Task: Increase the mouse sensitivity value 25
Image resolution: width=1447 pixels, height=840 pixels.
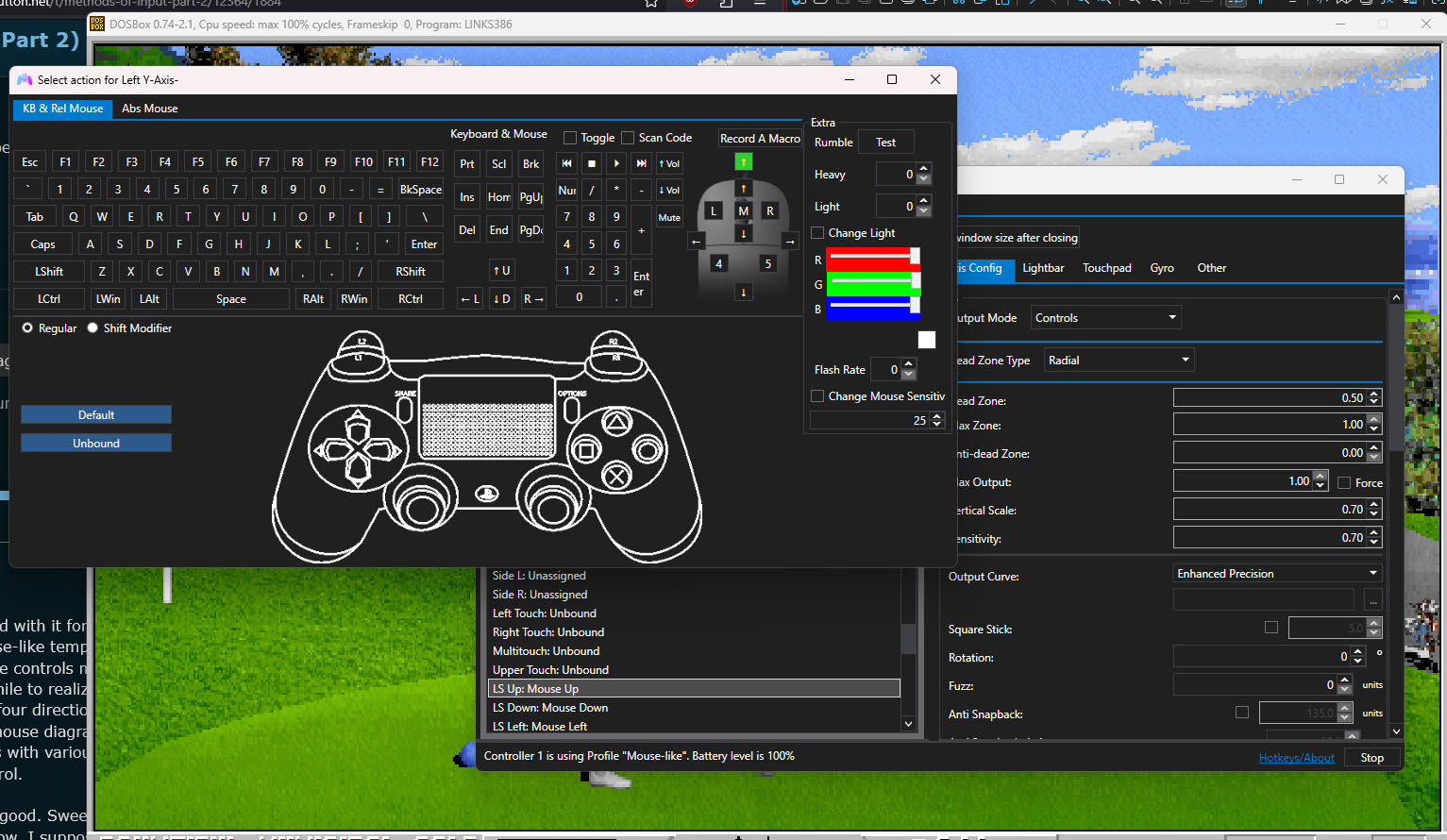Action: click(x=937, y=415)
